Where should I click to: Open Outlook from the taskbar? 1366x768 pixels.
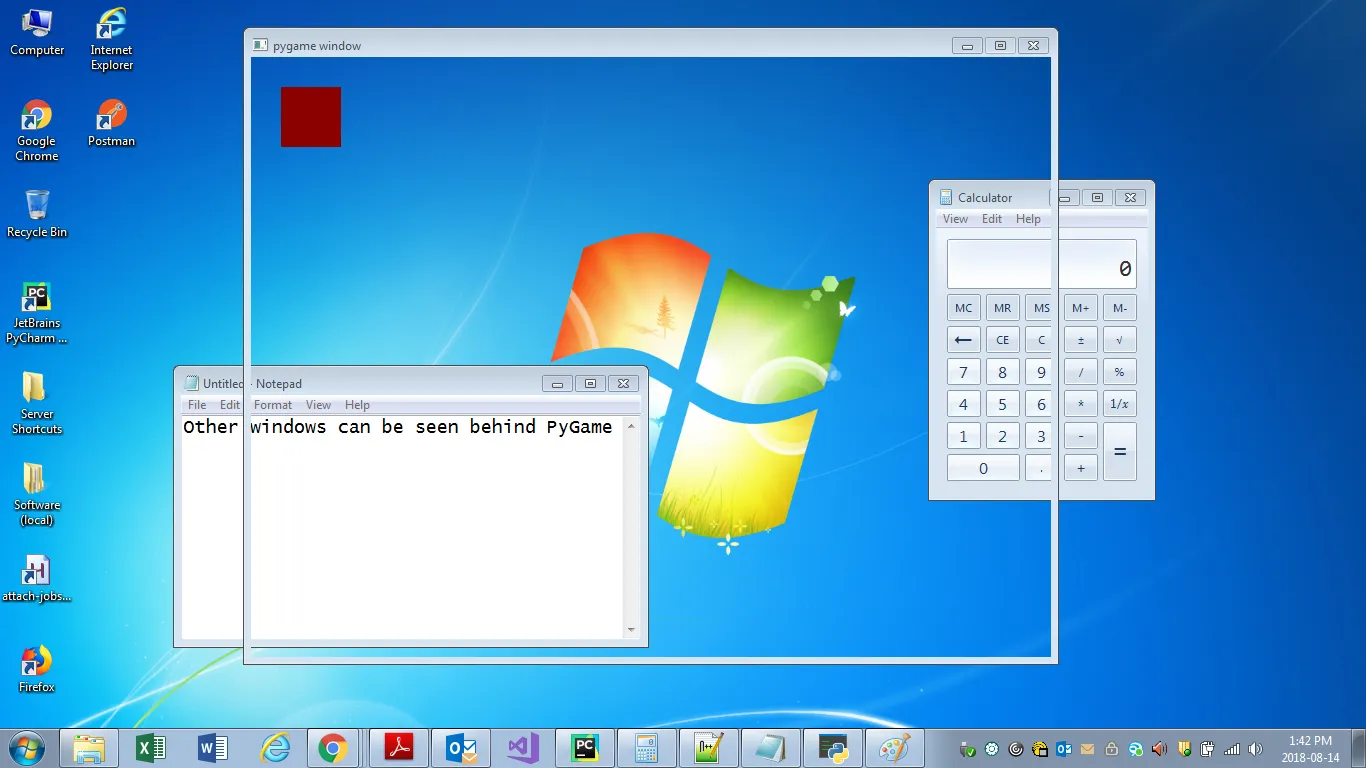pos(461,748)
